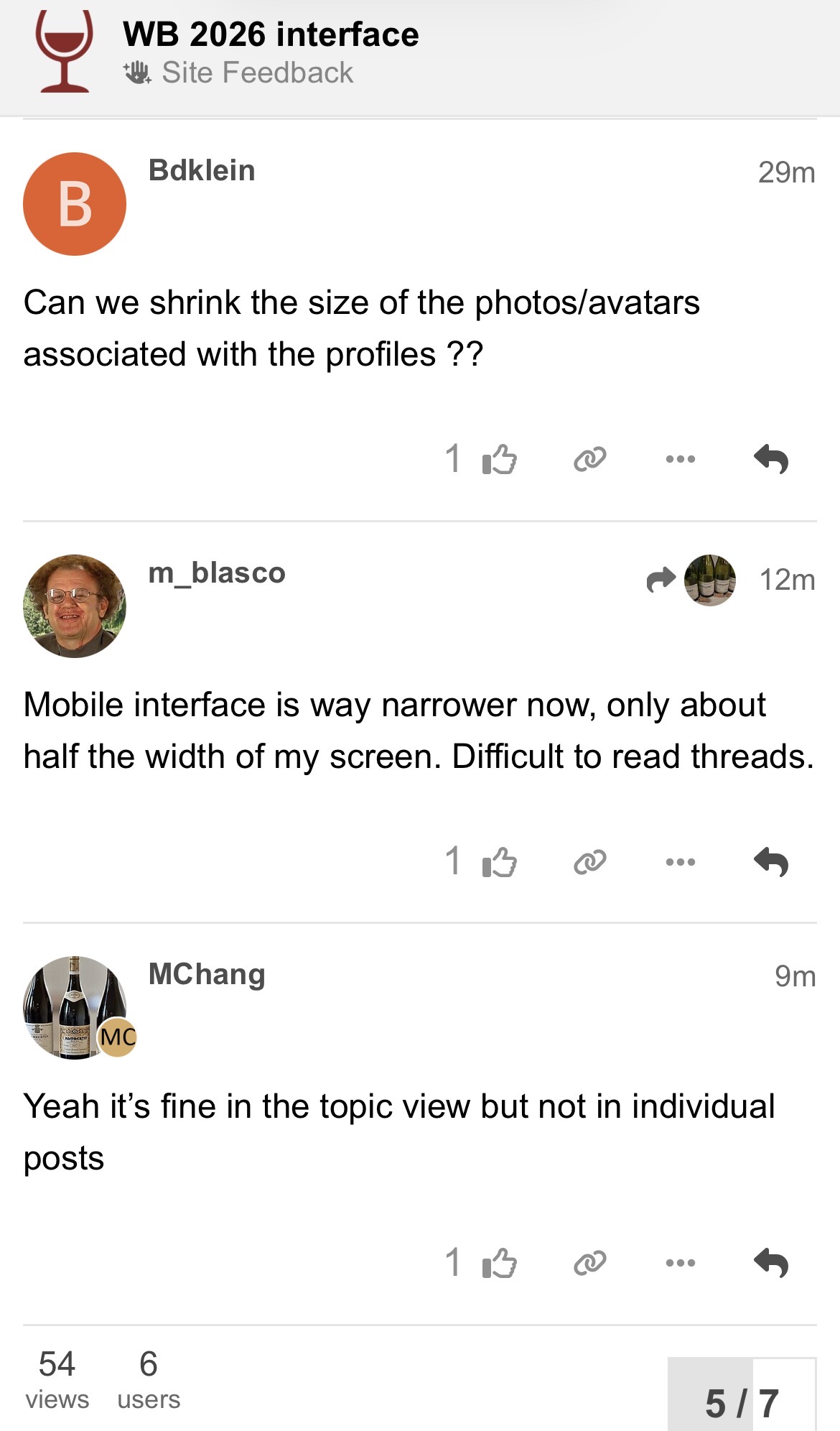Open MChang's wine bottle avatar
Image resolution: width=840 pixels, height=1431 pixels.
[x=75, y=1007]
